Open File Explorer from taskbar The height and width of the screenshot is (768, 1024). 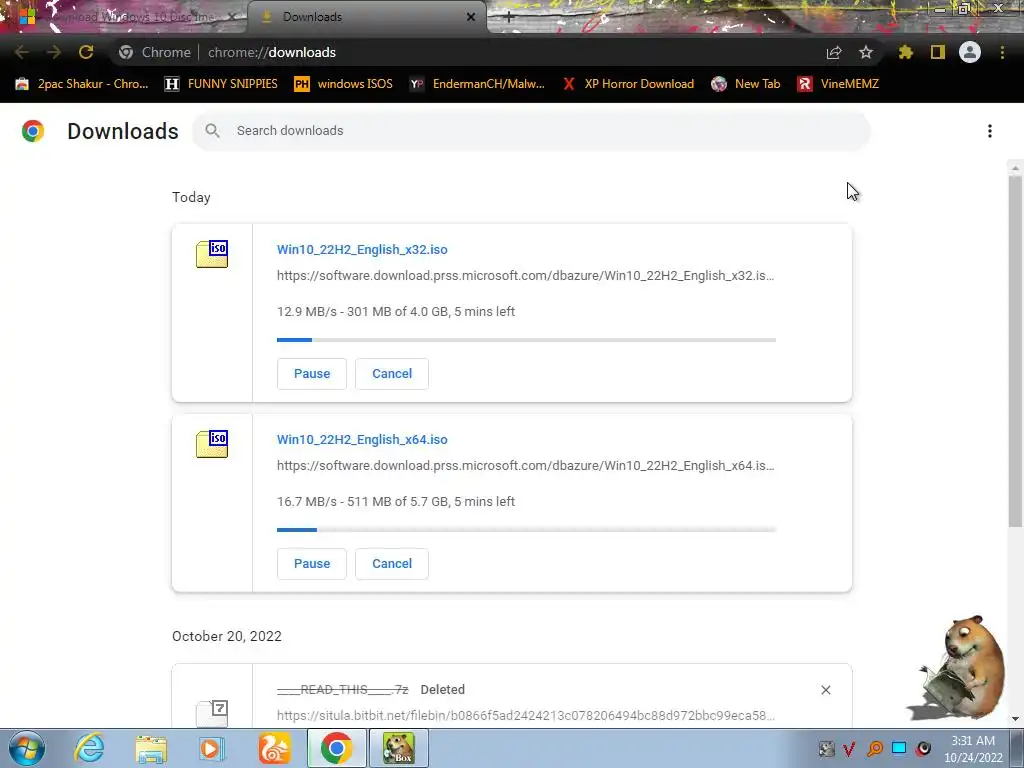[x=151, y=748]
